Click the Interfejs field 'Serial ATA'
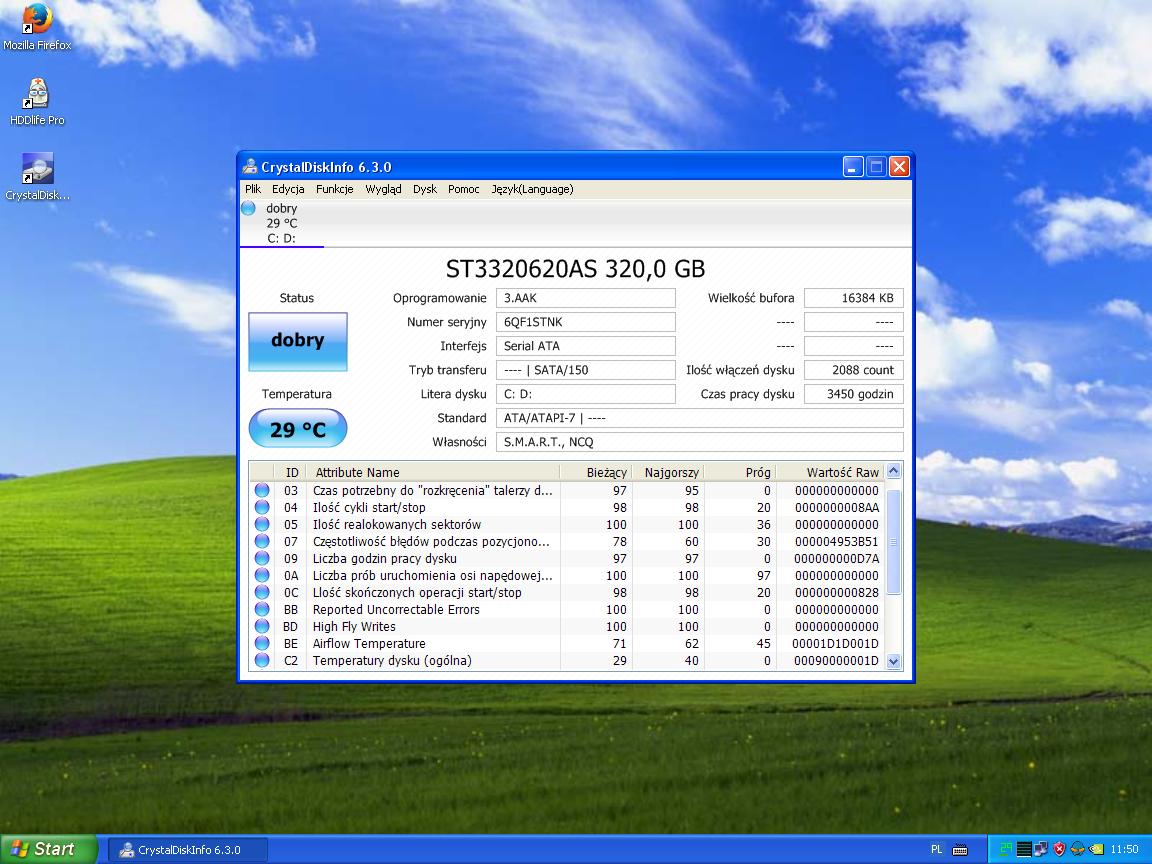 (586, 346)
